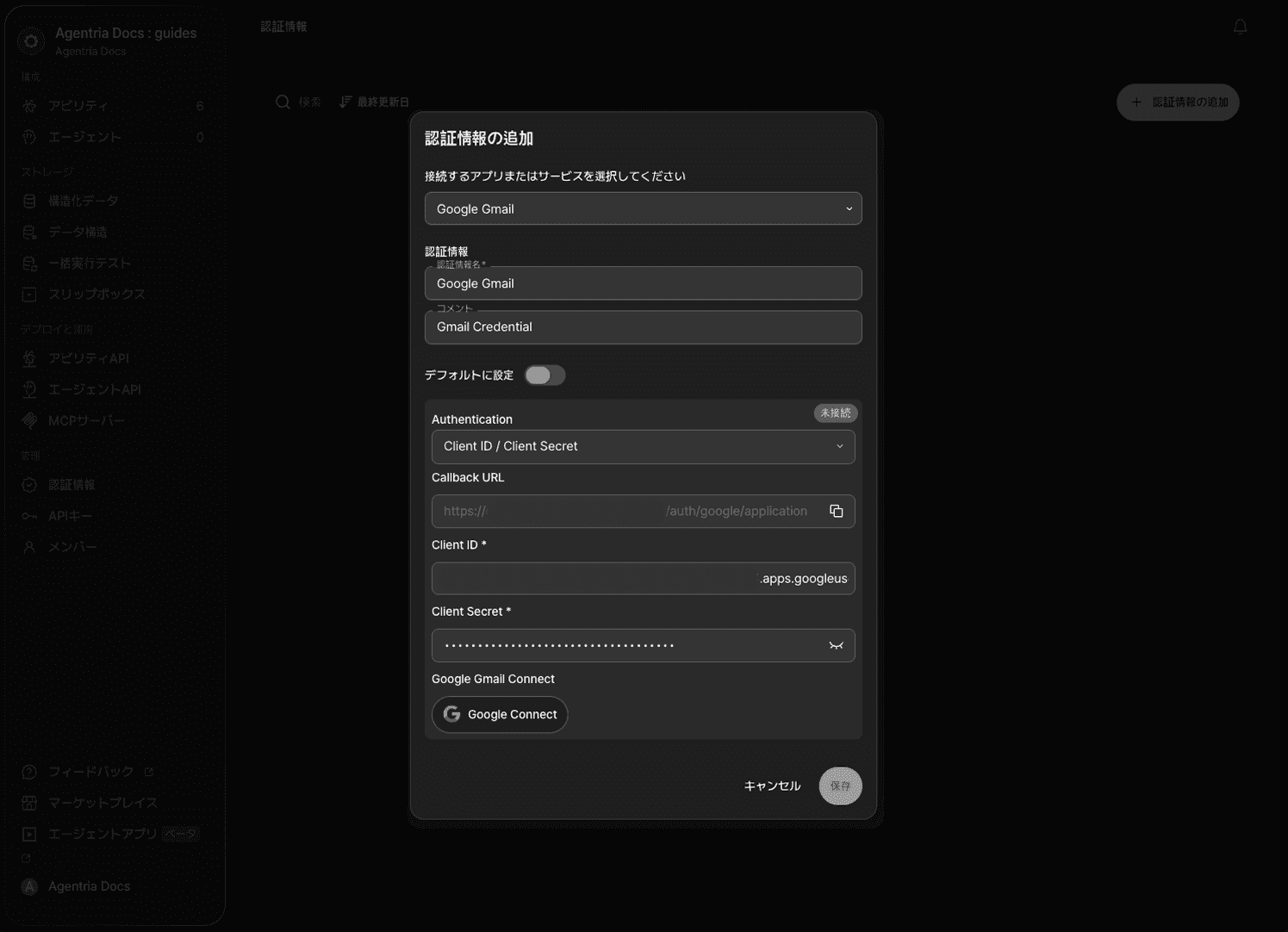Open マーケットプレイス link in sidebar
The image size is (1288, 932).
[x=113, y=803]
